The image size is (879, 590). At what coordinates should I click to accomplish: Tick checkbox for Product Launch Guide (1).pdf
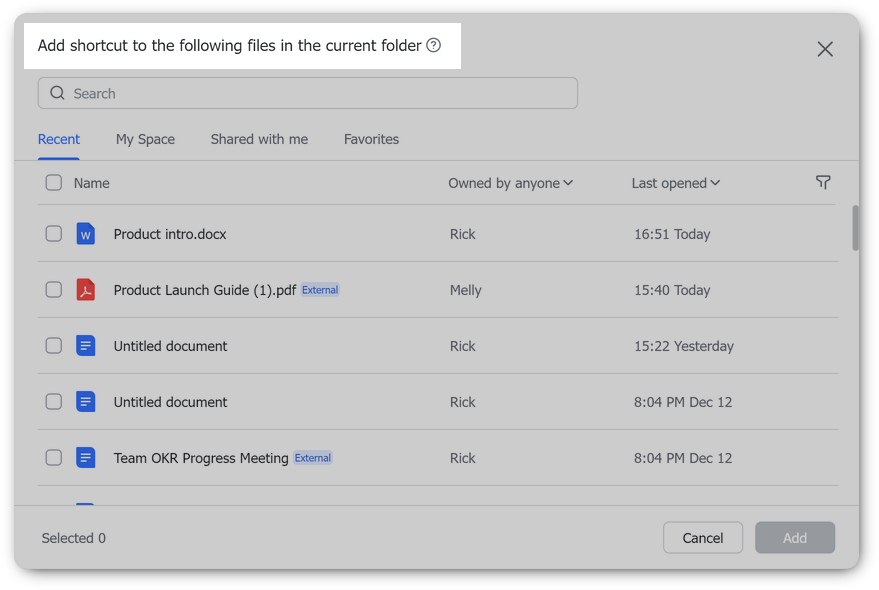(x=54, y=290)
